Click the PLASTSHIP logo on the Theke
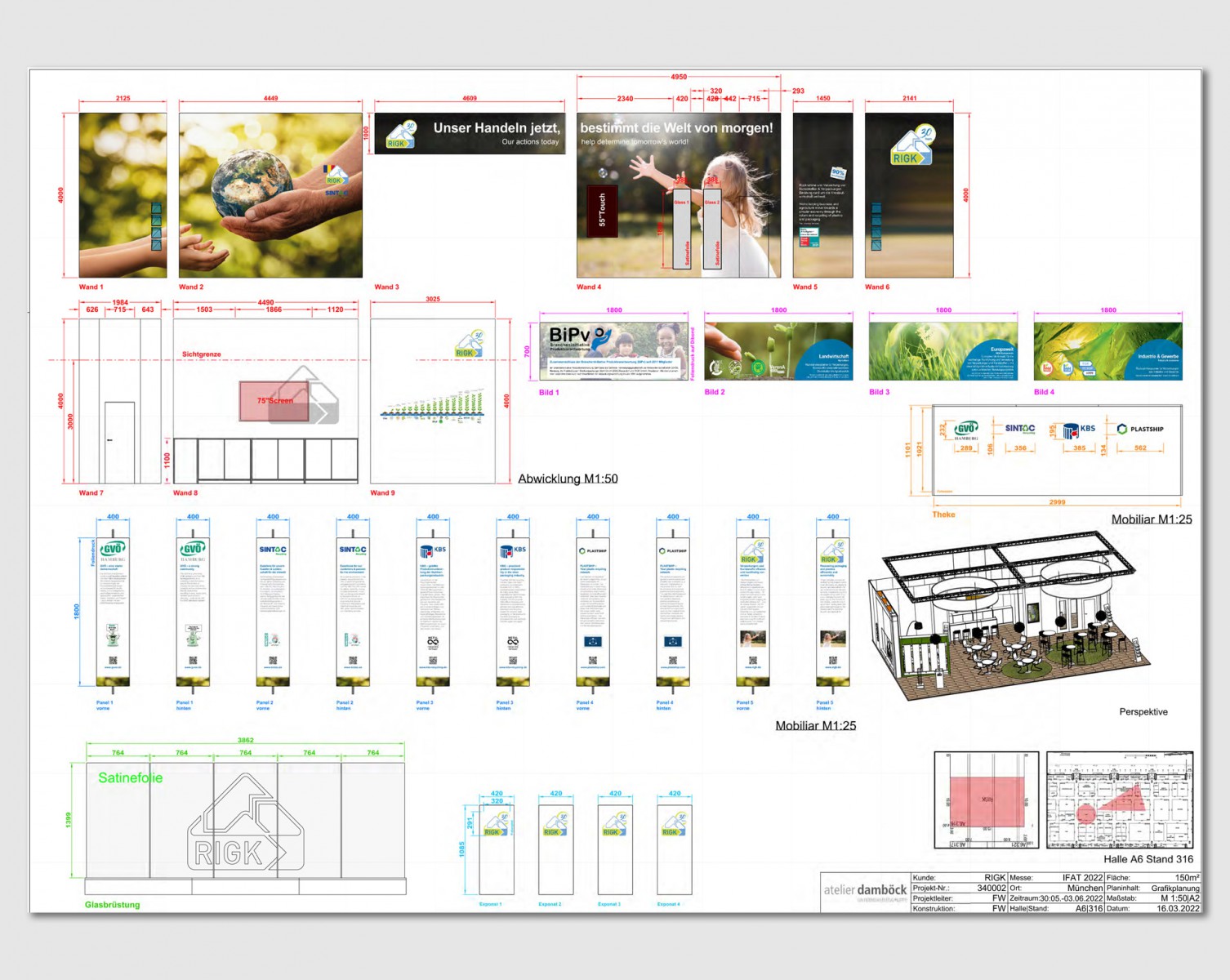Viewport: 1230px width, 980px height. [x=1140, y=429]
